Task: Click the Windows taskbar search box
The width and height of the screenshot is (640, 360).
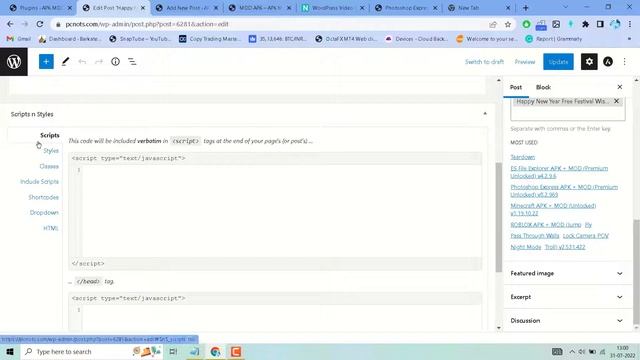Action: (x=91, y=351)
